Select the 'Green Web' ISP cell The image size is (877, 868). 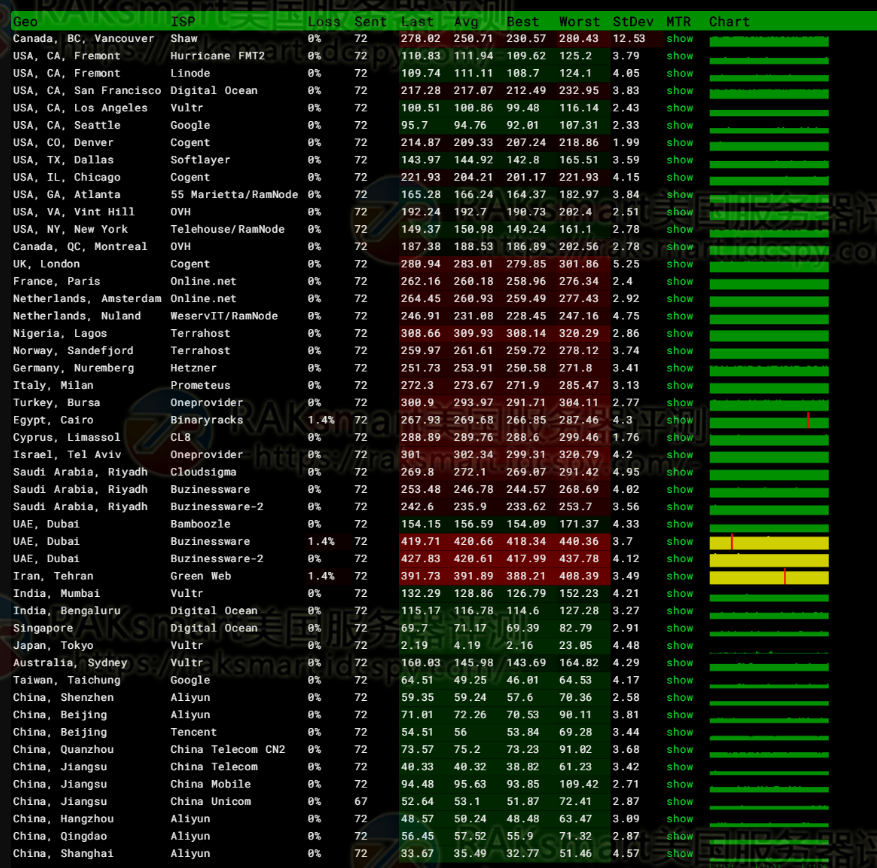(201, 576)
